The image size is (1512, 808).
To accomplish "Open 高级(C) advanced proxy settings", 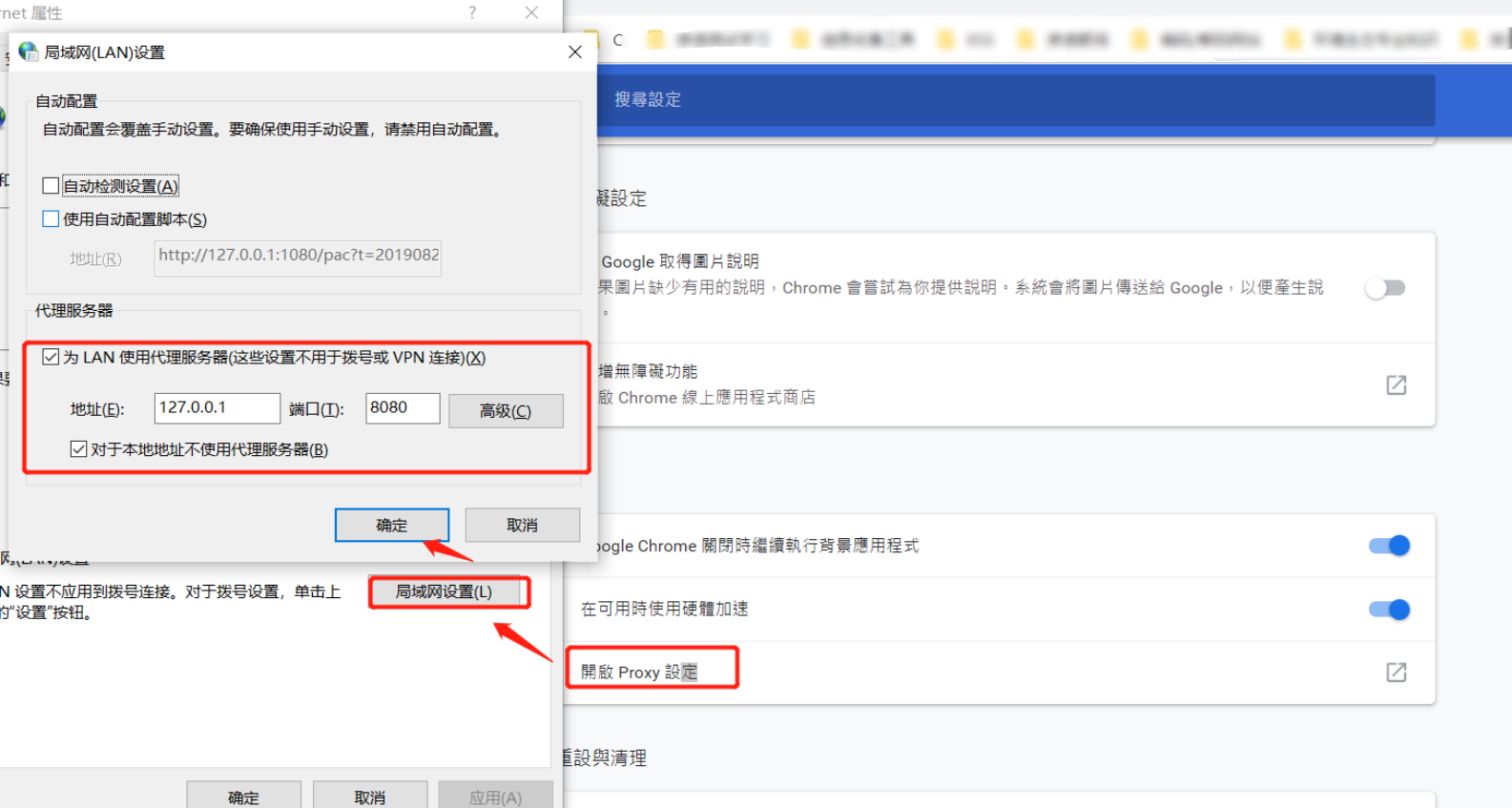I will 506,411.
